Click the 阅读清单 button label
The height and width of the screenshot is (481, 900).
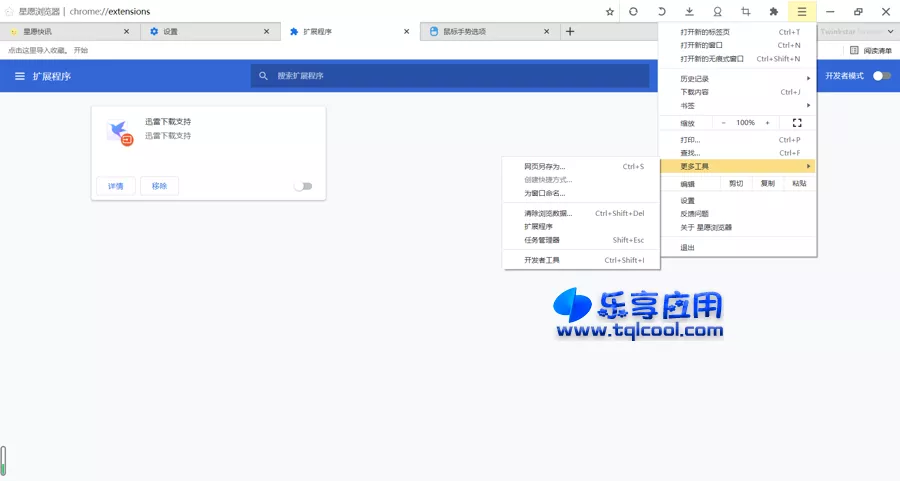tap(878, 51)
